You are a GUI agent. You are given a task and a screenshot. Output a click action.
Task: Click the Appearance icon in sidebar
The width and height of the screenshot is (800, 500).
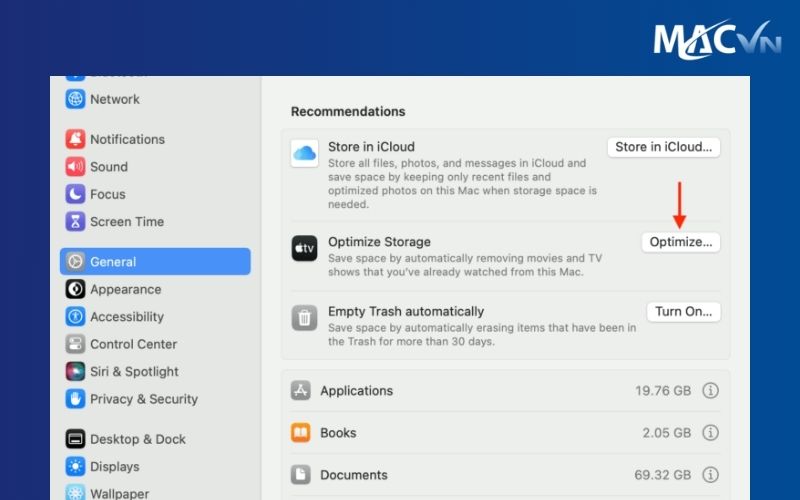tap(75, 289)
